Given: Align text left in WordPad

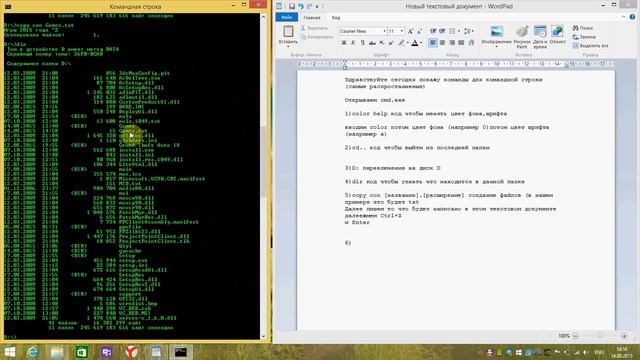Looking at the screenshot, I should [x=433, y=43].
